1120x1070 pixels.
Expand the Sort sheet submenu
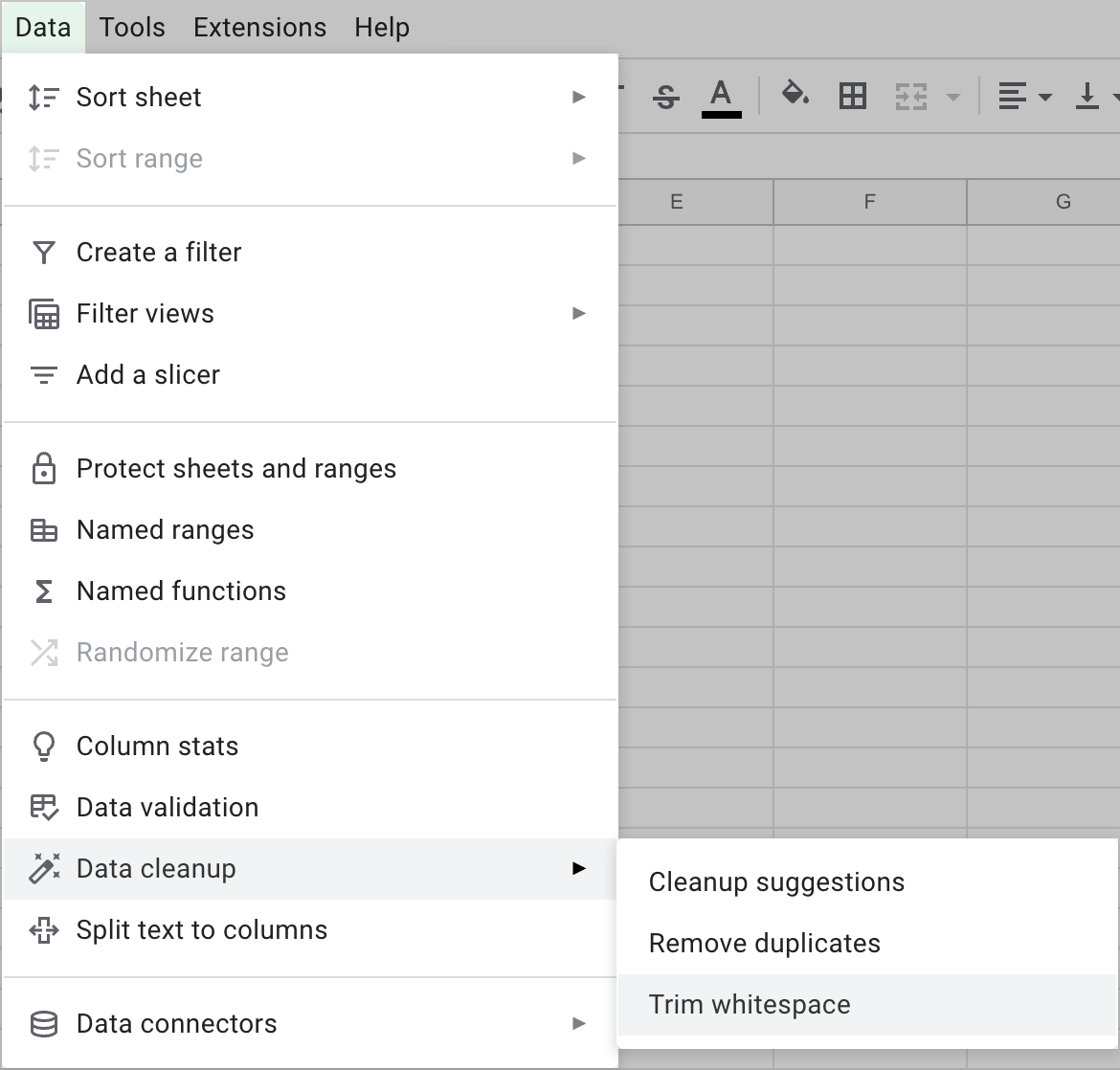578,96
